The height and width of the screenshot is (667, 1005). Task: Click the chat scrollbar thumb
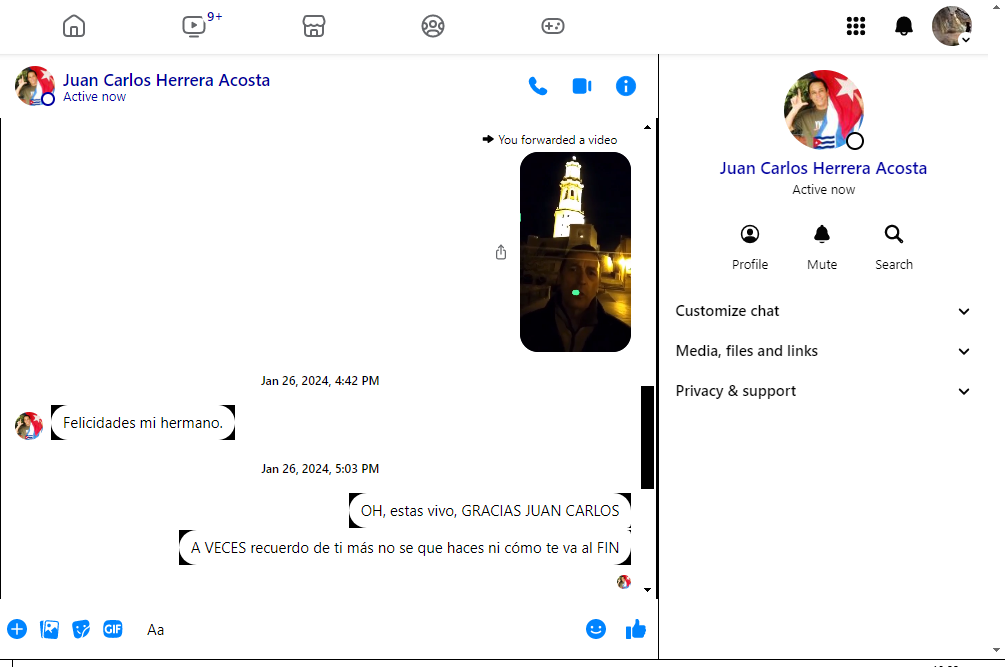647,438
